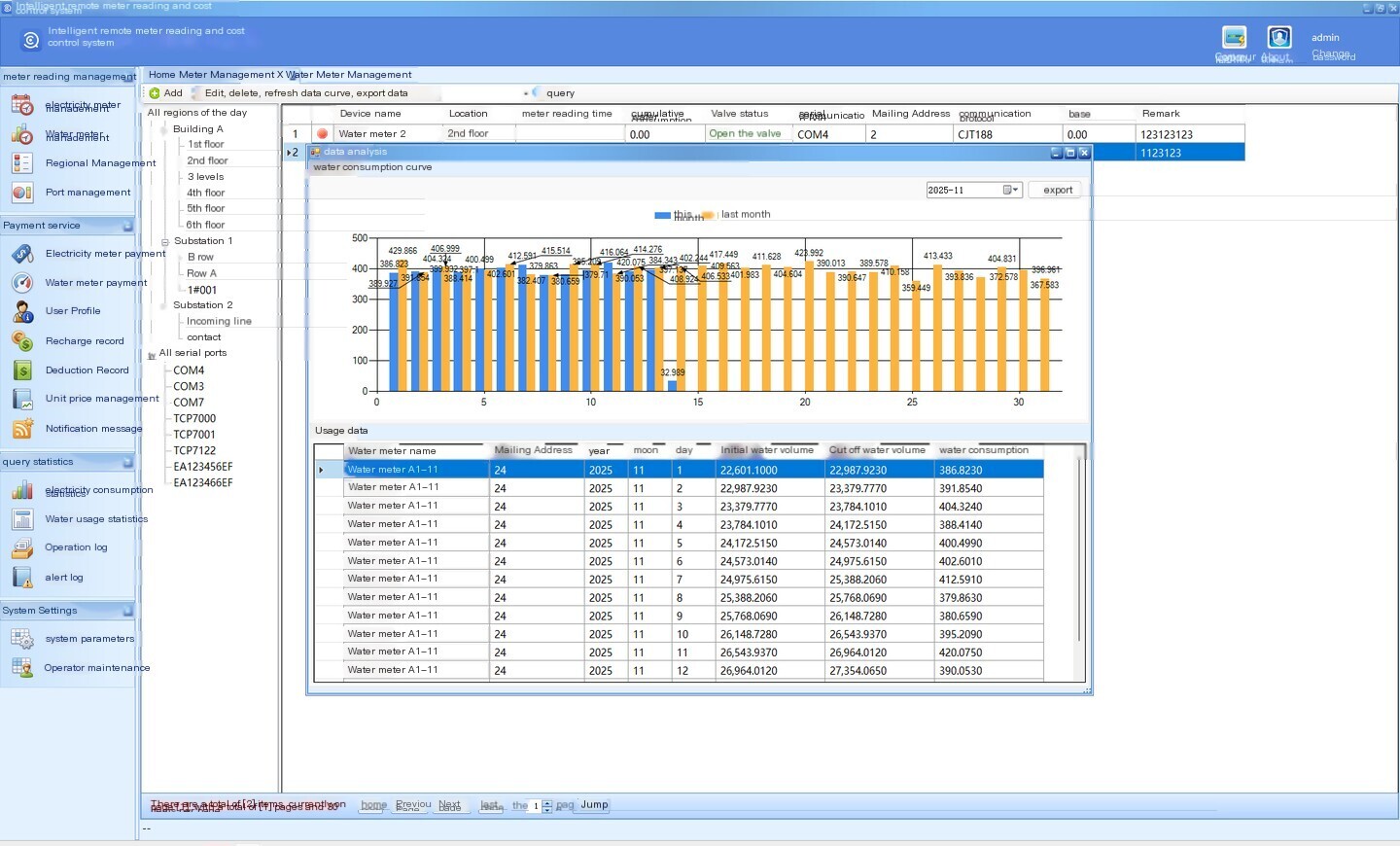
Task: Select the Water meter payment icon
Action: coord(22,283)
